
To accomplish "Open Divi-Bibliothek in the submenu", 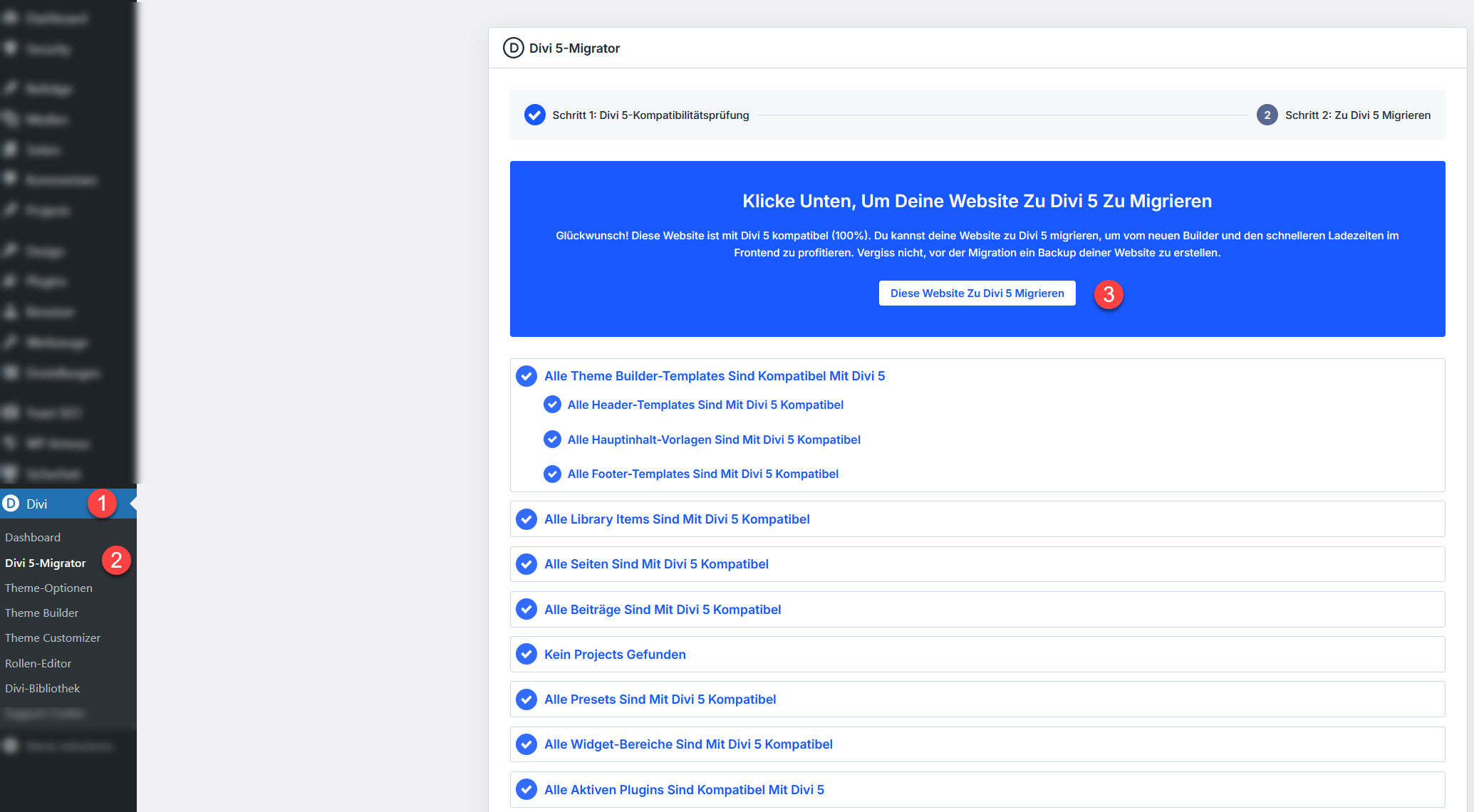I will coord(42,688).
